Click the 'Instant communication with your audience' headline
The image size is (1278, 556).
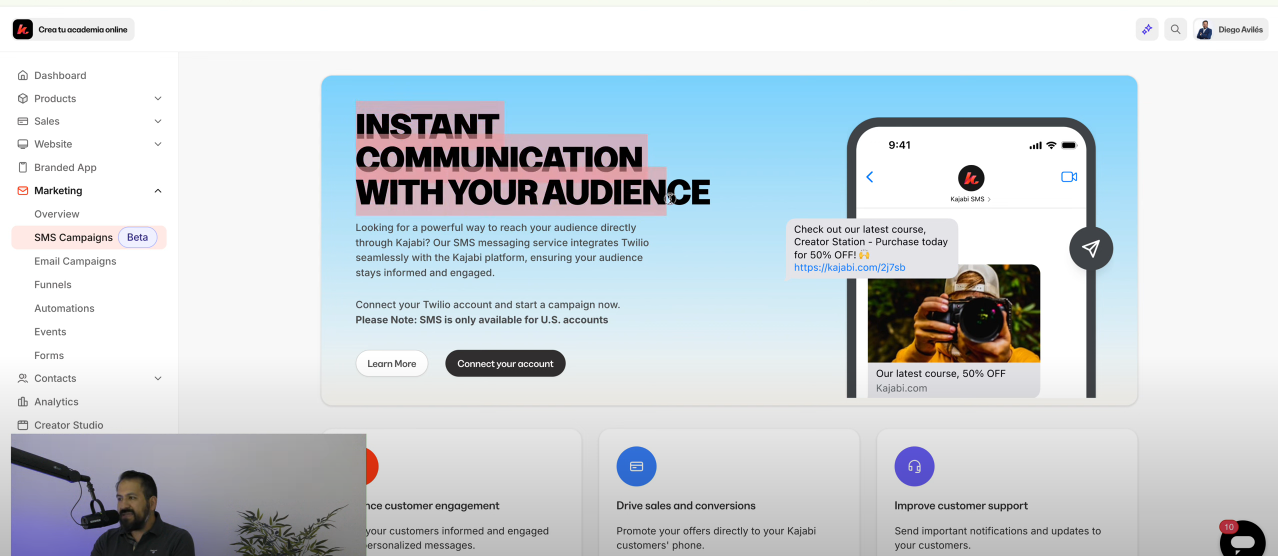coord(532,158)
